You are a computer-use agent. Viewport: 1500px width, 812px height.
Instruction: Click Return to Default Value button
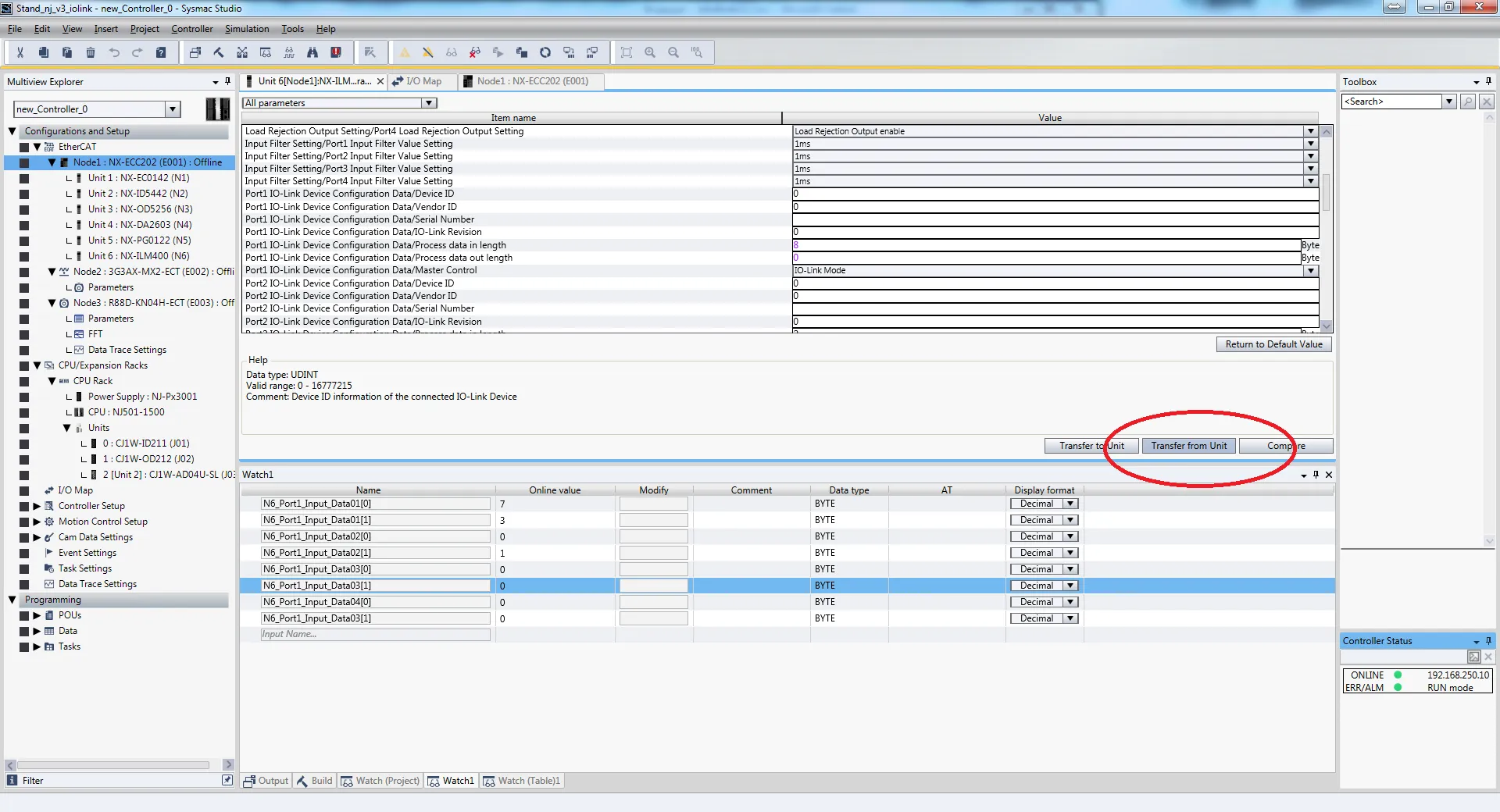point(1273,344)
